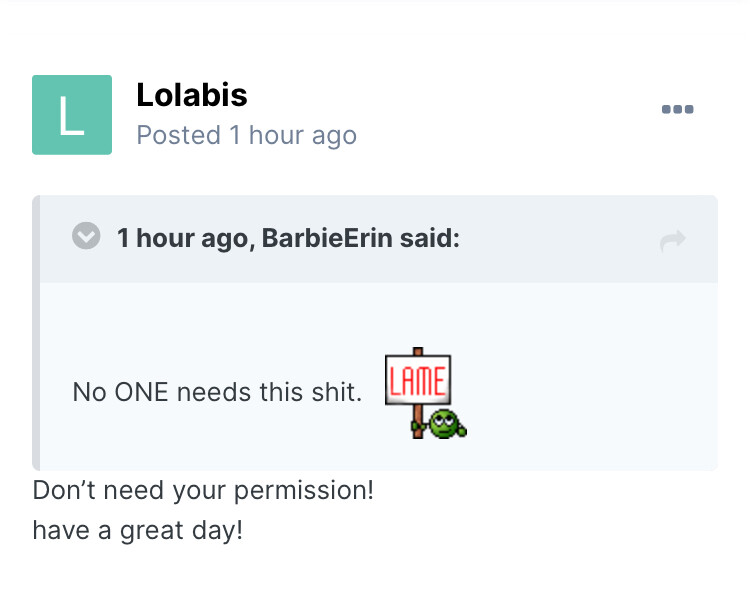Go to the quoted post via the arrow icon
750x597 pixels.
pyautogui.click(x=673, y=240)
